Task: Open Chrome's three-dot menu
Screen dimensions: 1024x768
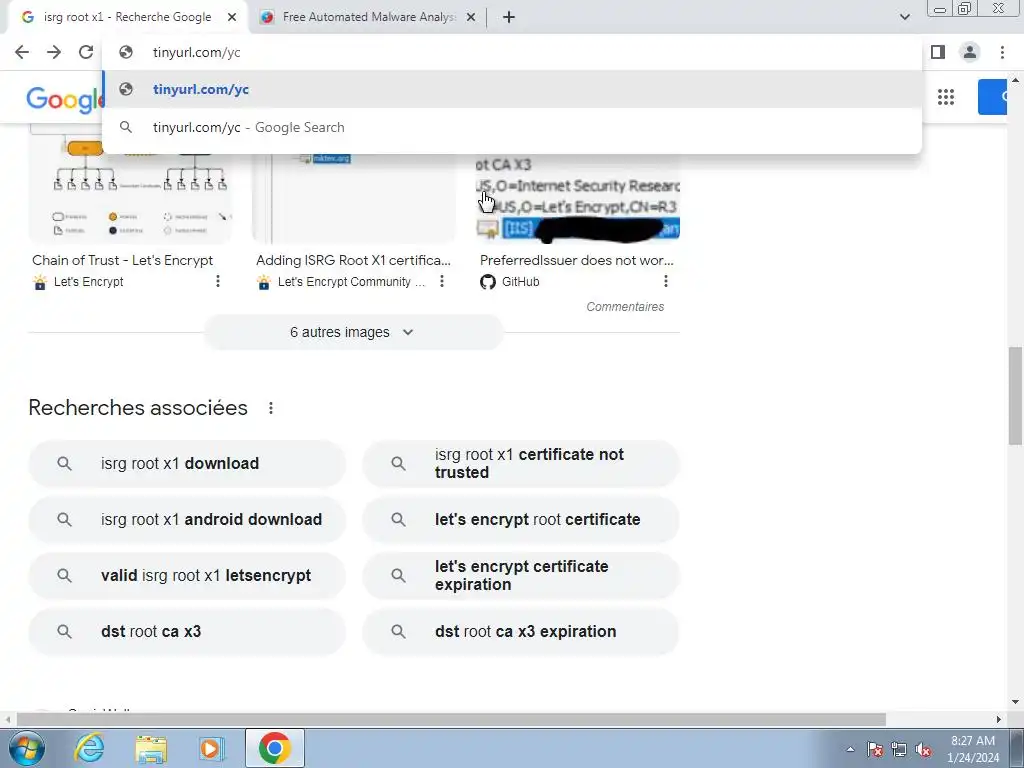Action: 1002,52
